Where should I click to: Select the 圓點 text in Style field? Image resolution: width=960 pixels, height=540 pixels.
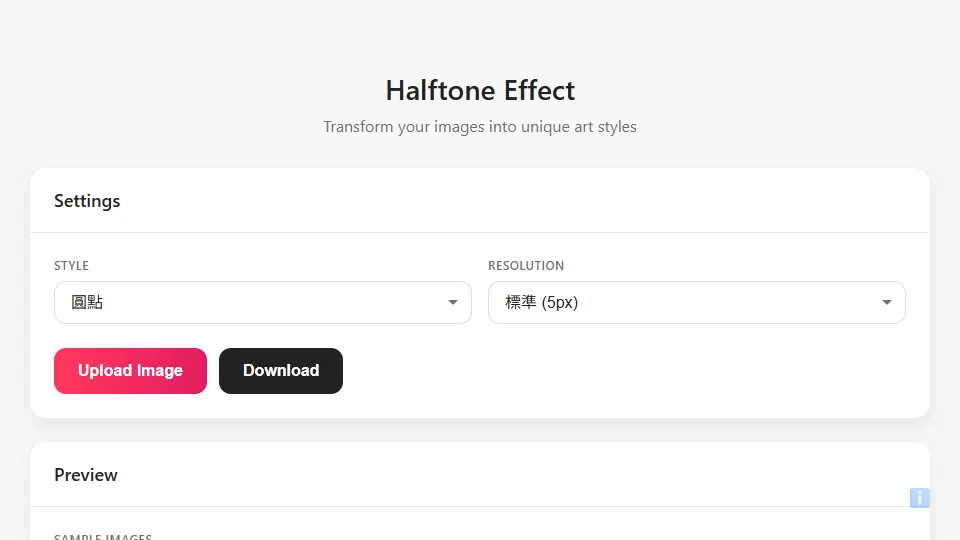(x=87, y=302)
